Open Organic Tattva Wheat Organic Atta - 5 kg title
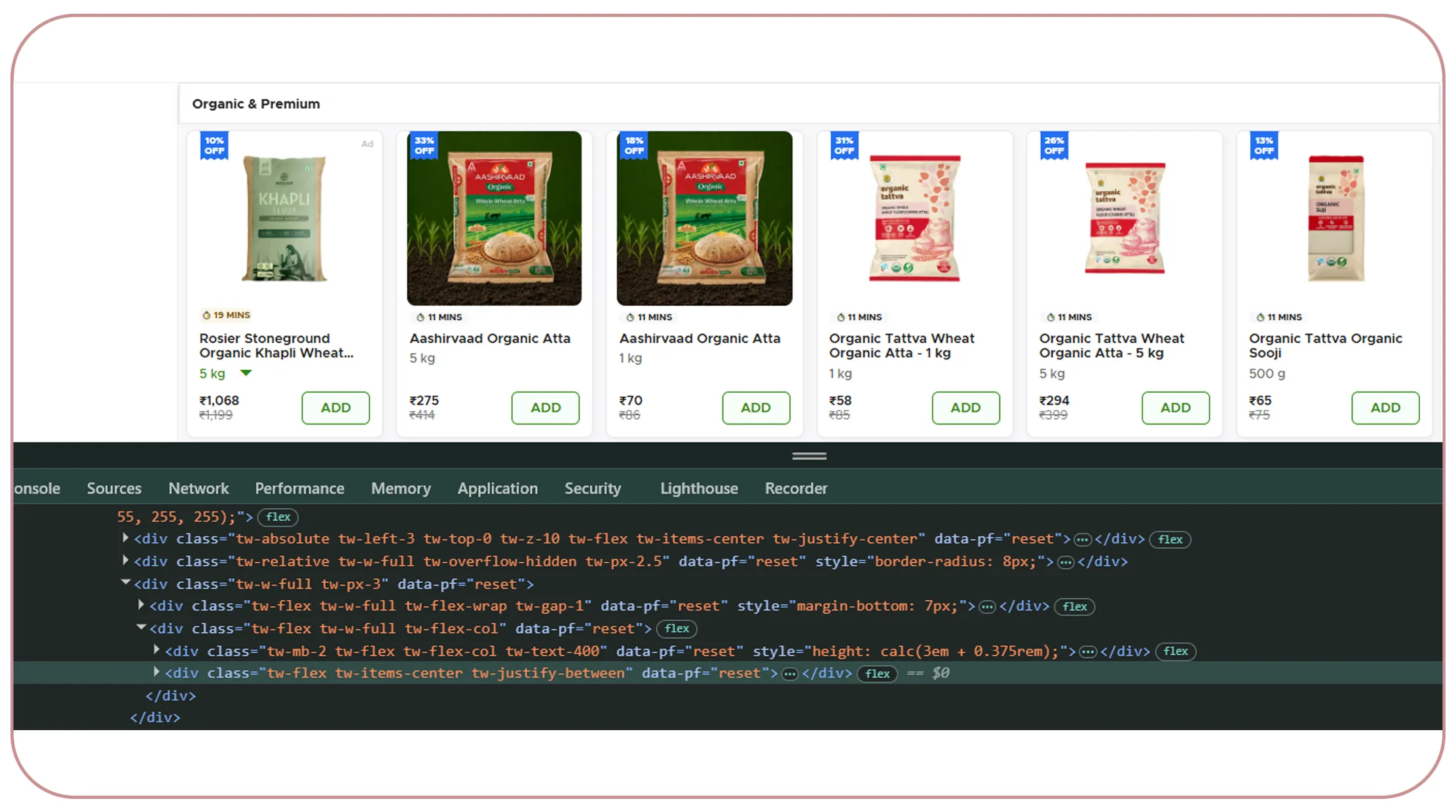1456x812 pixels. click(1111, 346)
